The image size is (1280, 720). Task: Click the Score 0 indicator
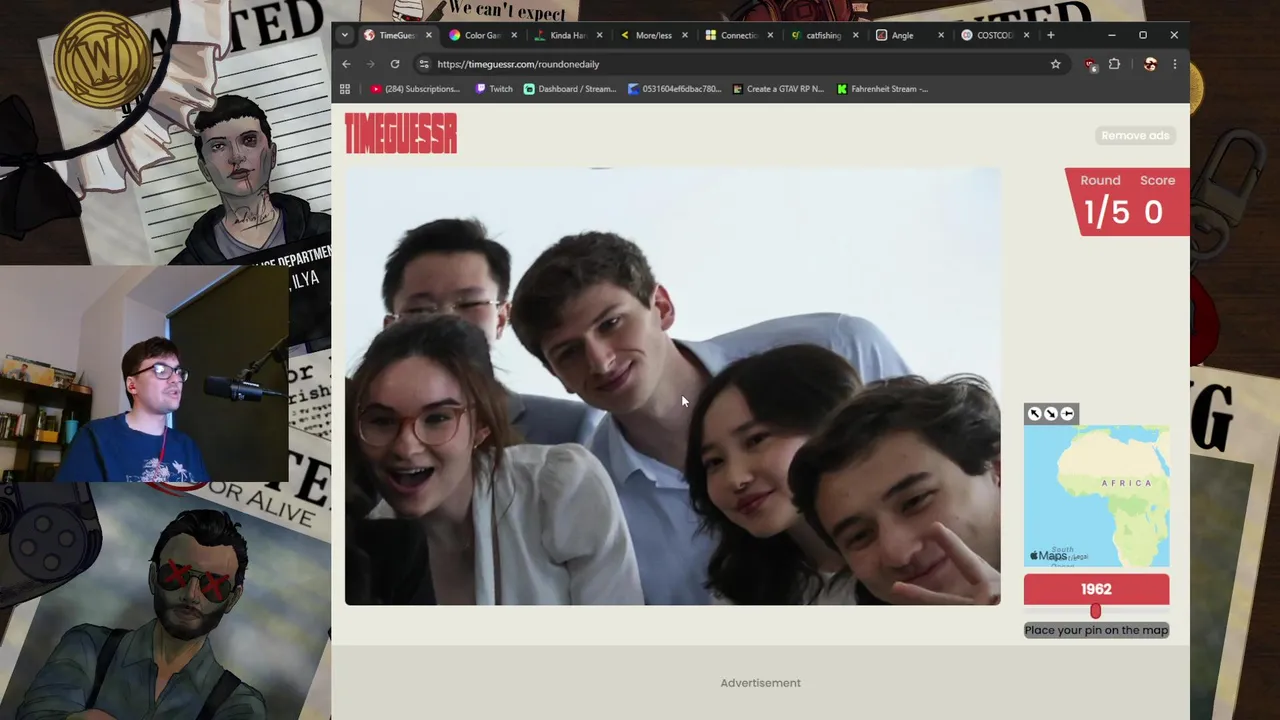[x=1156, y=200]
